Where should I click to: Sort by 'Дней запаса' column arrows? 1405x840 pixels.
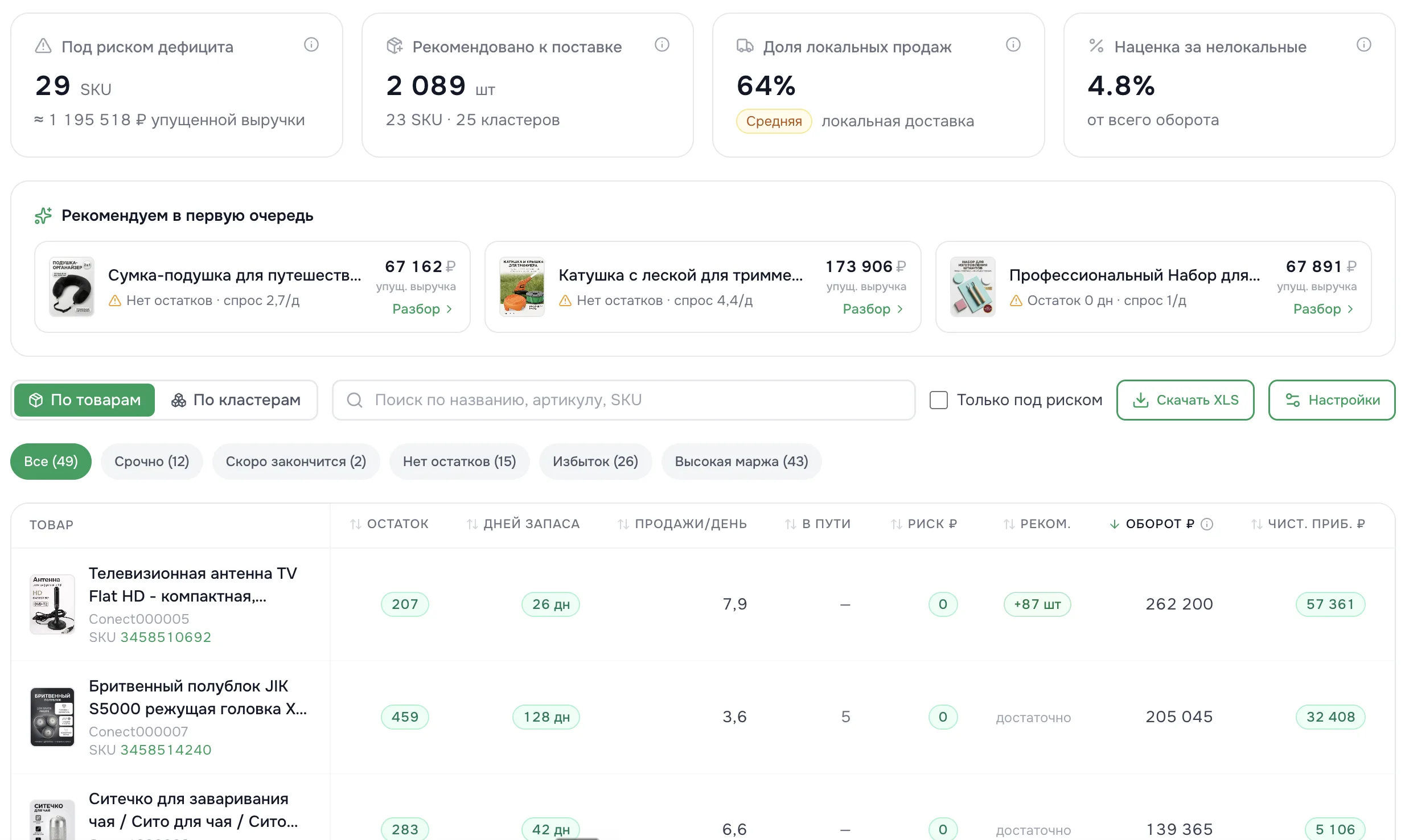[473, 524]
